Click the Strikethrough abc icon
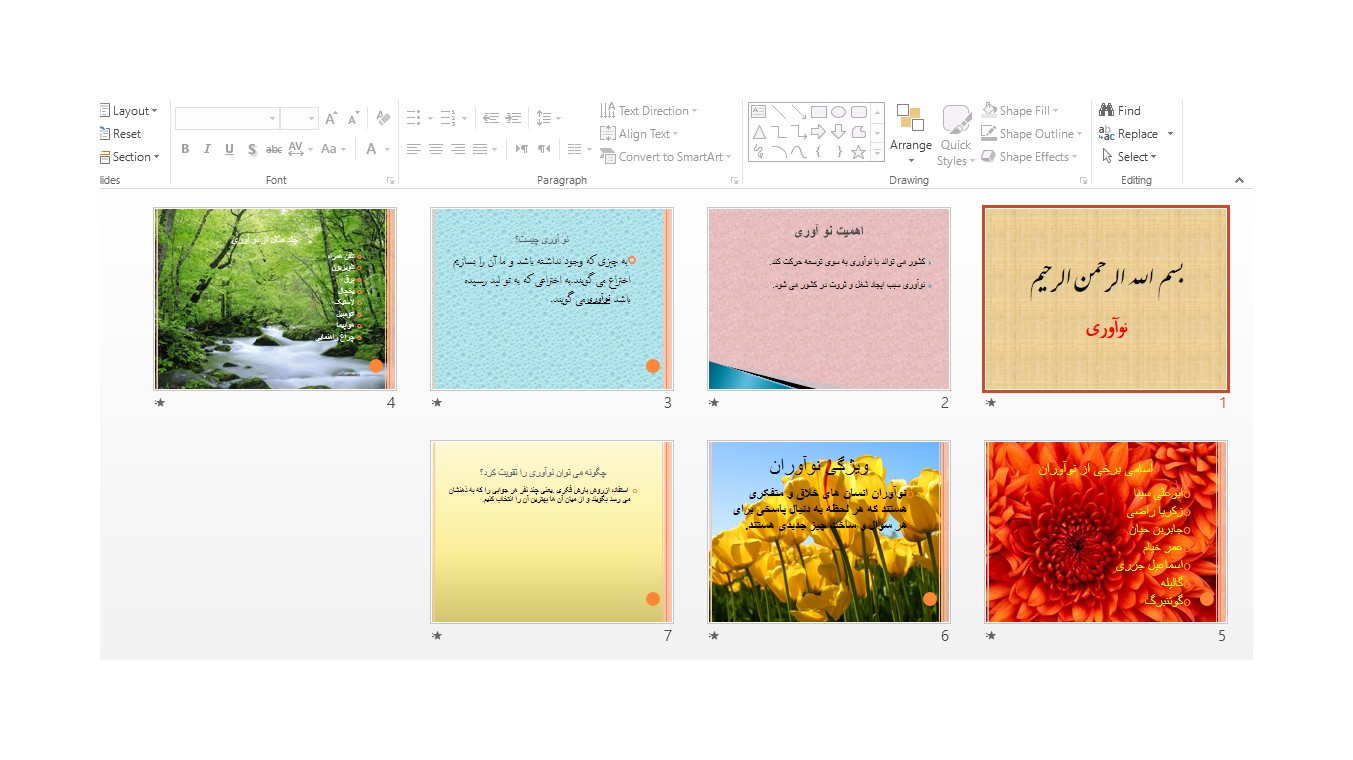The height and width of the screenshot is (760, 1353). point(274,149)
